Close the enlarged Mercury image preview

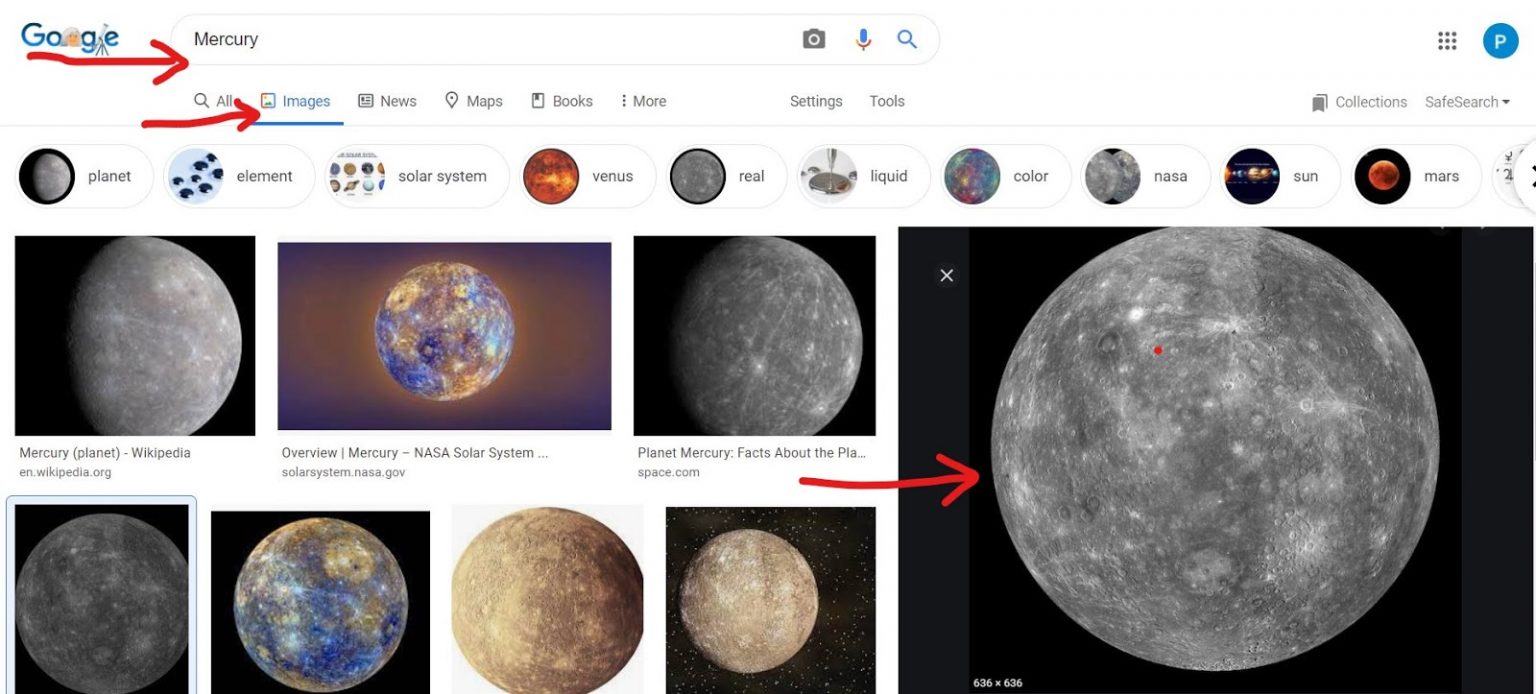[947, 275]
